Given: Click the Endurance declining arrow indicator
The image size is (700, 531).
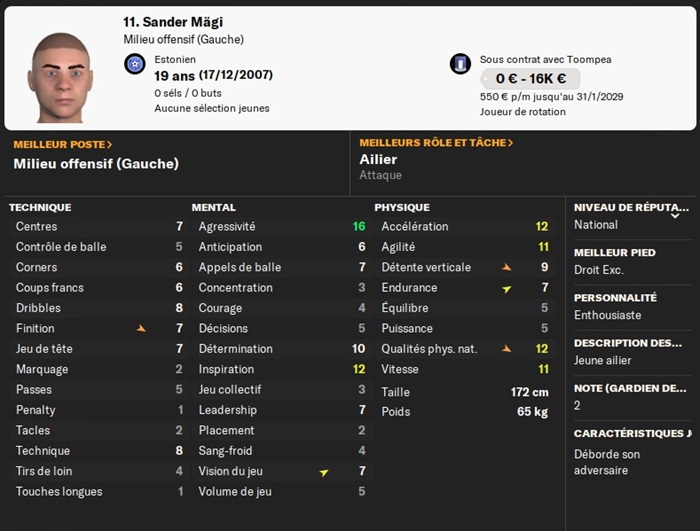Looking at the screenshot, I should click(x=506, y=288).
